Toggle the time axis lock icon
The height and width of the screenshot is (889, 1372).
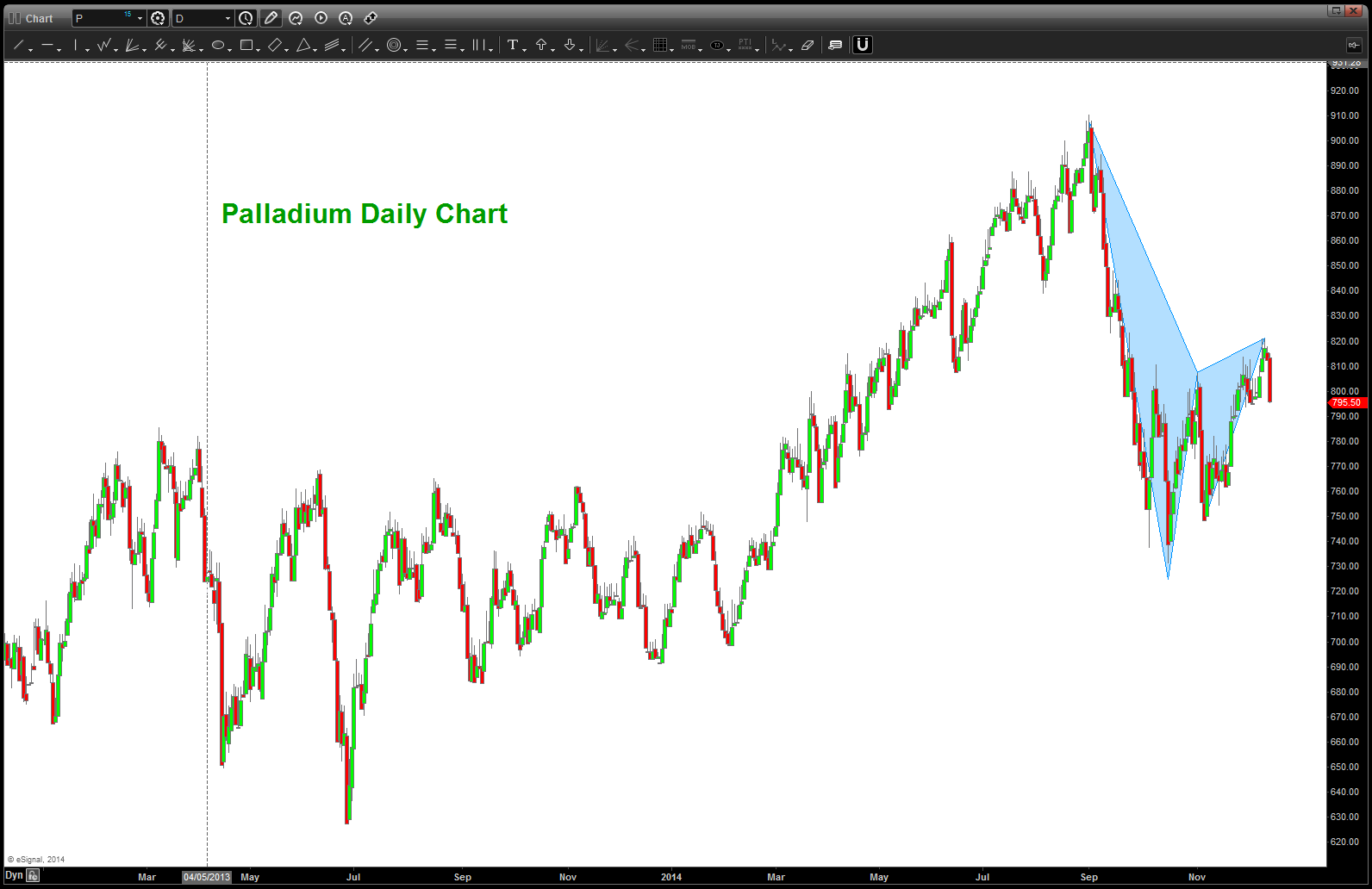click(33, 876)
